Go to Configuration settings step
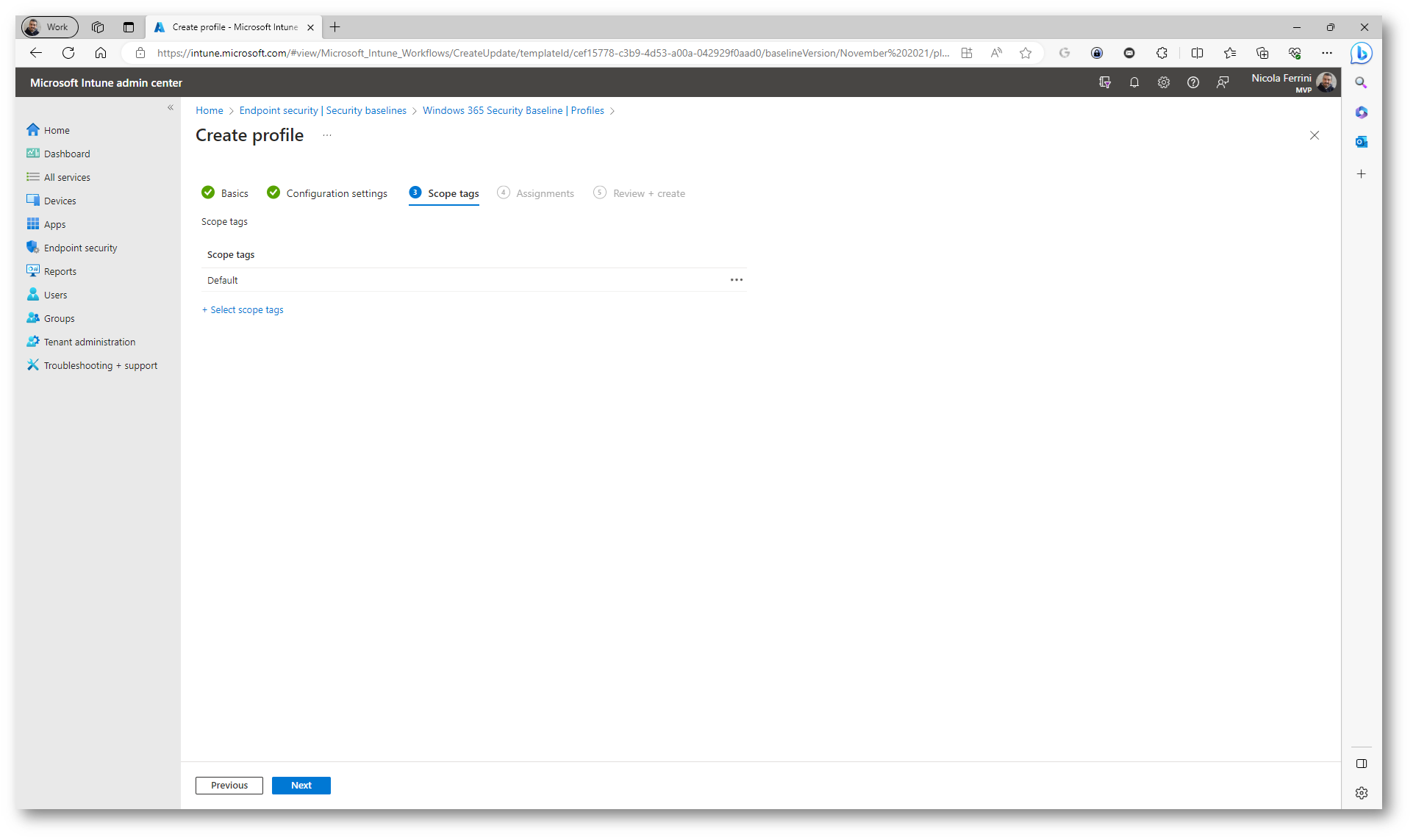Image resolution: width=1413 pixels, height=840 pixels. coord(327,193)
